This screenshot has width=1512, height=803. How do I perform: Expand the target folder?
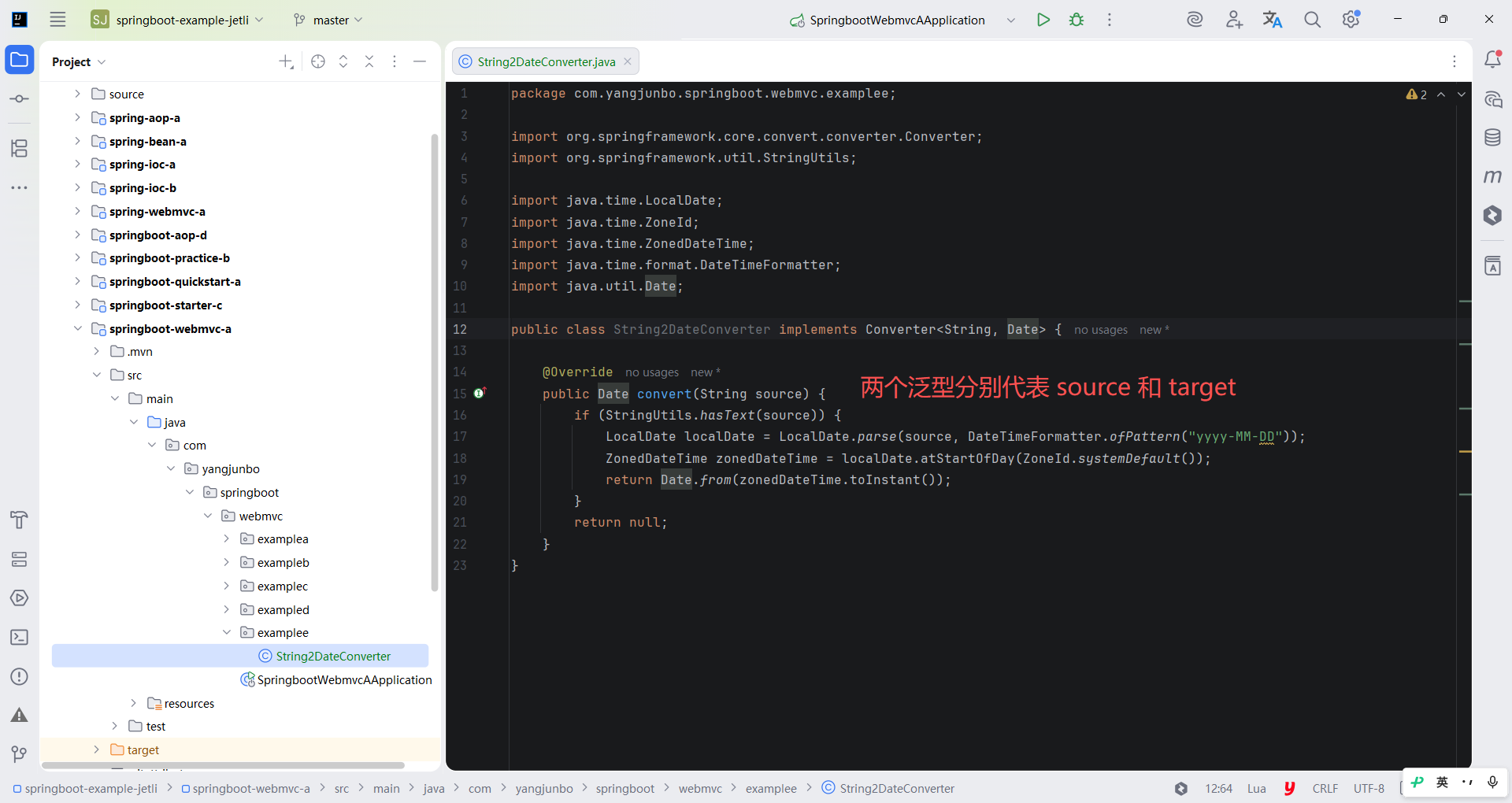pos(96,749)
